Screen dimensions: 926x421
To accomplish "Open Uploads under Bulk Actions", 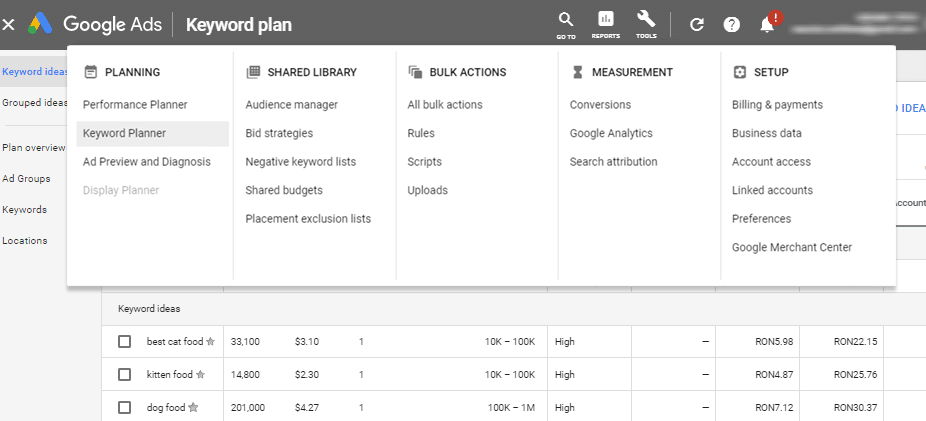I will pos(428,190).
